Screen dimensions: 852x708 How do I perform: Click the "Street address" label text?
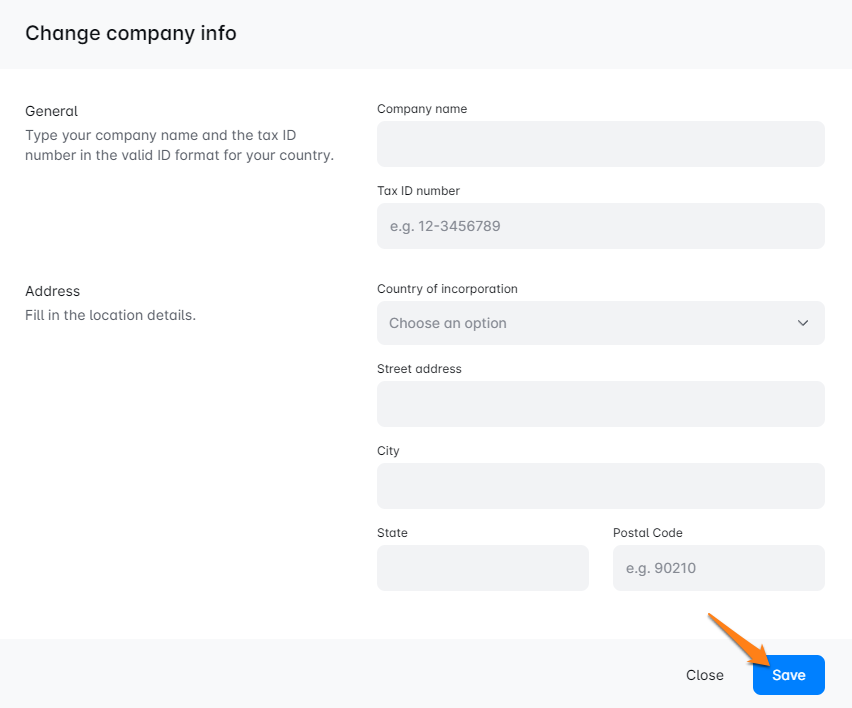(419, 369)
